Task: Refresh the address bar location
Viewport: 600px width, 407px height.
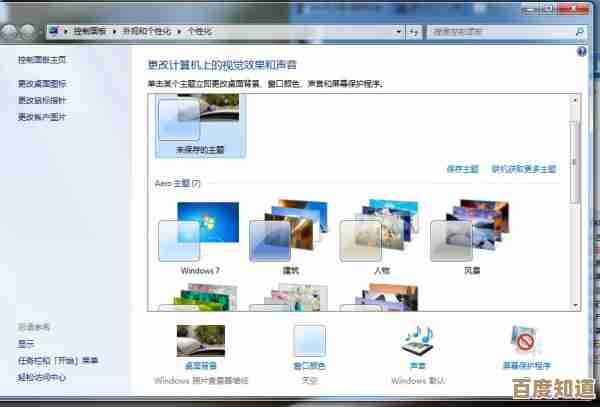Action: (x=414, y=32)
